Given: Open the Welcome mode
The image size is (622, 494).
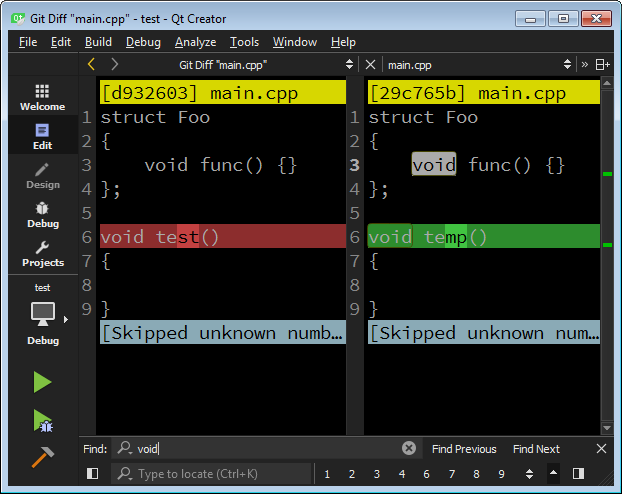Looking at the screenshot, I should 42,98.
